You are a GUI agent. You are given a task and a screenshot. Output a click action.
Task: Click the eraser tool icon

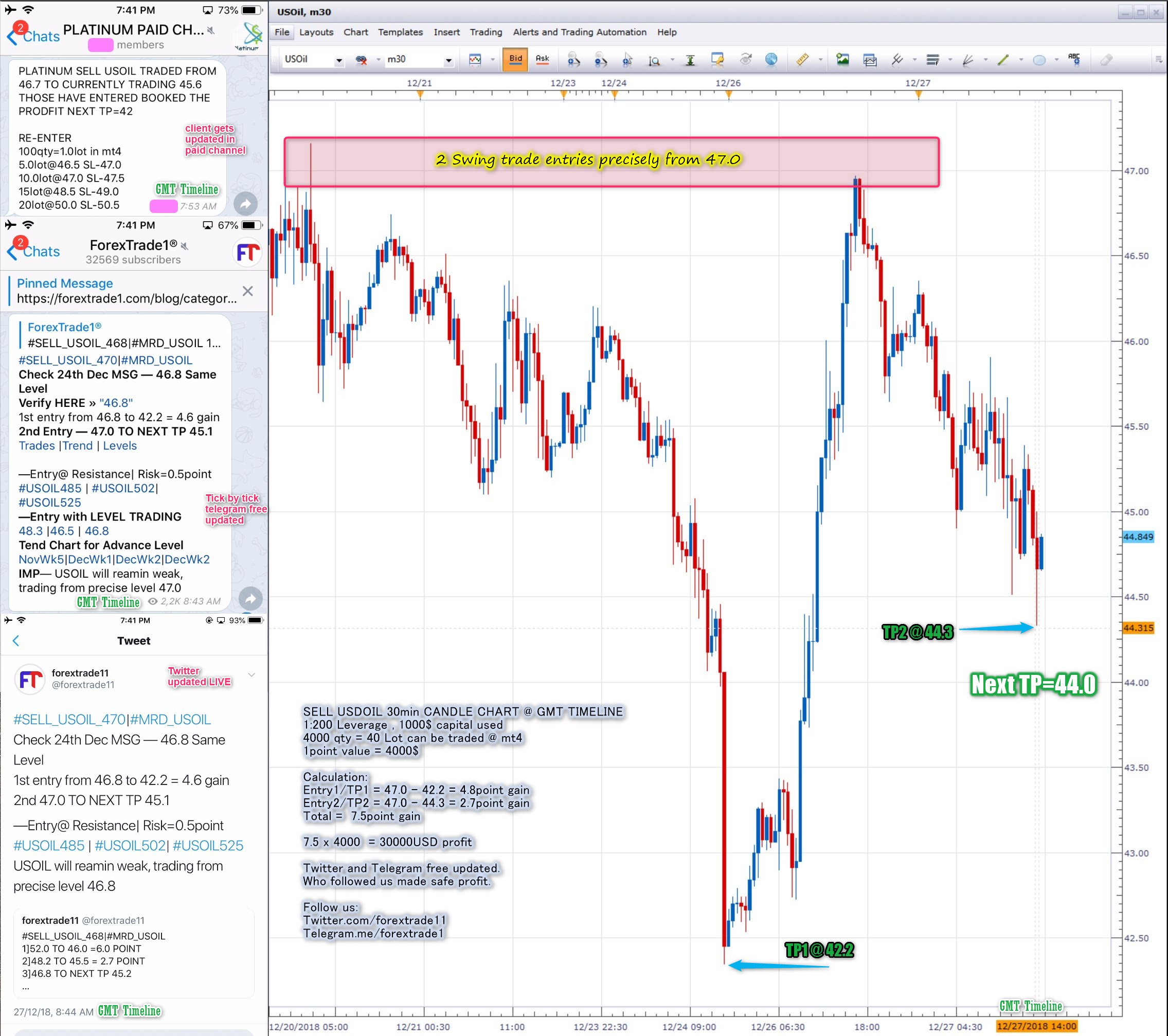pyautogui.click(x=1106, y=60)
